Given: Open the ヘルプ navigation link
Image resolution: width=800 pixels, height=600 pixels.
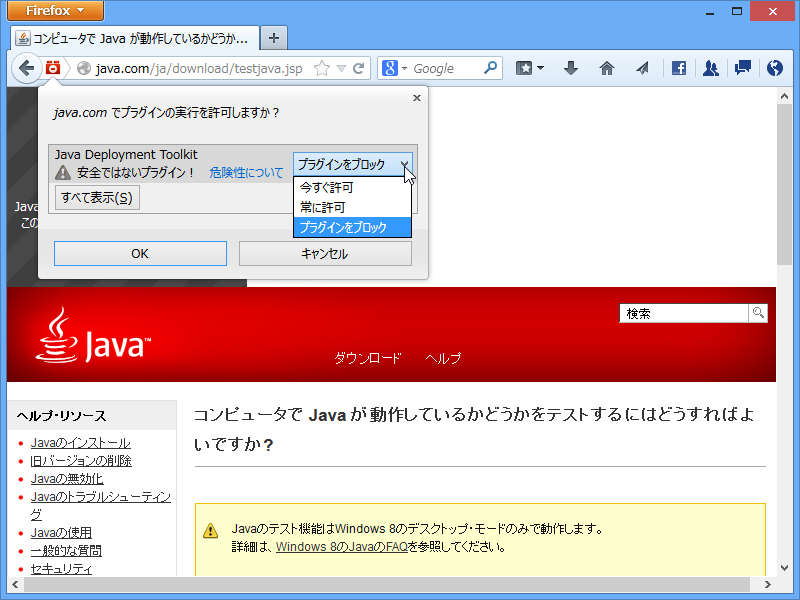Looking at the screenshot, I should 443,358.
